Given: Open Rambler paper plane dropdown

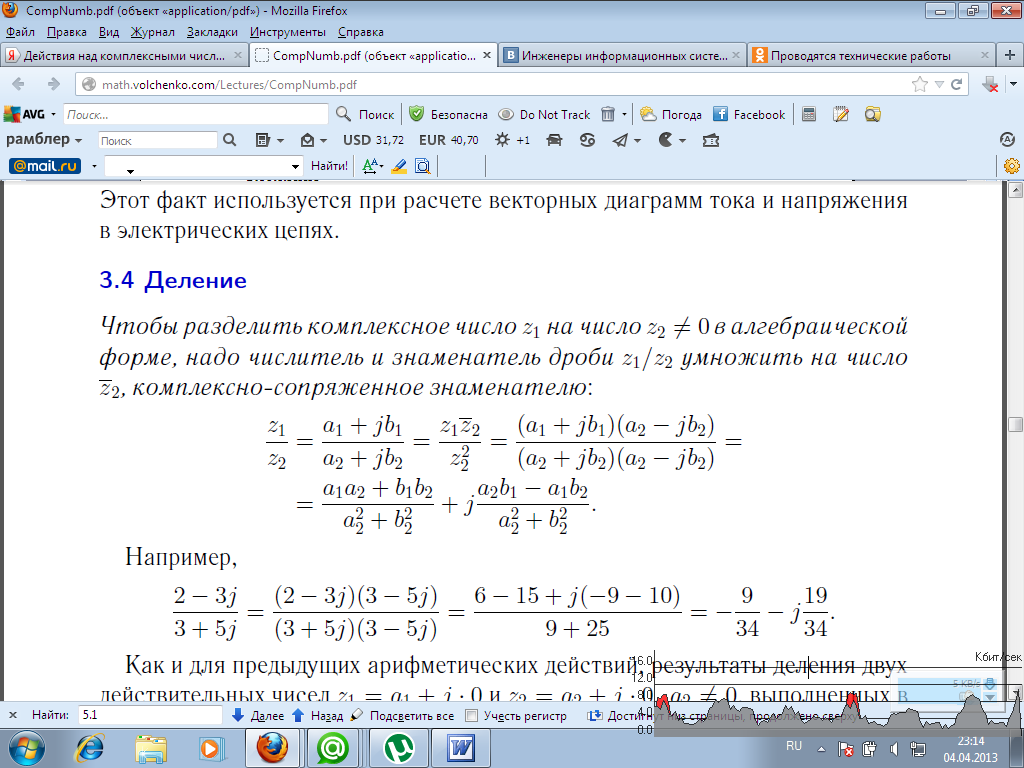Looking at the screenshot, I should tap(626, 140).
